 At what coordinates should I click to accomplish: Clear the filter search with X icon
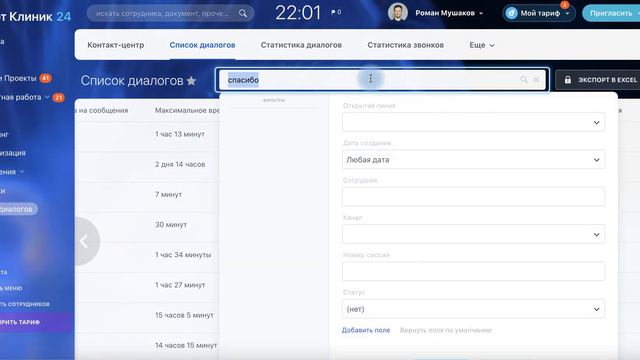pos(536,80)
